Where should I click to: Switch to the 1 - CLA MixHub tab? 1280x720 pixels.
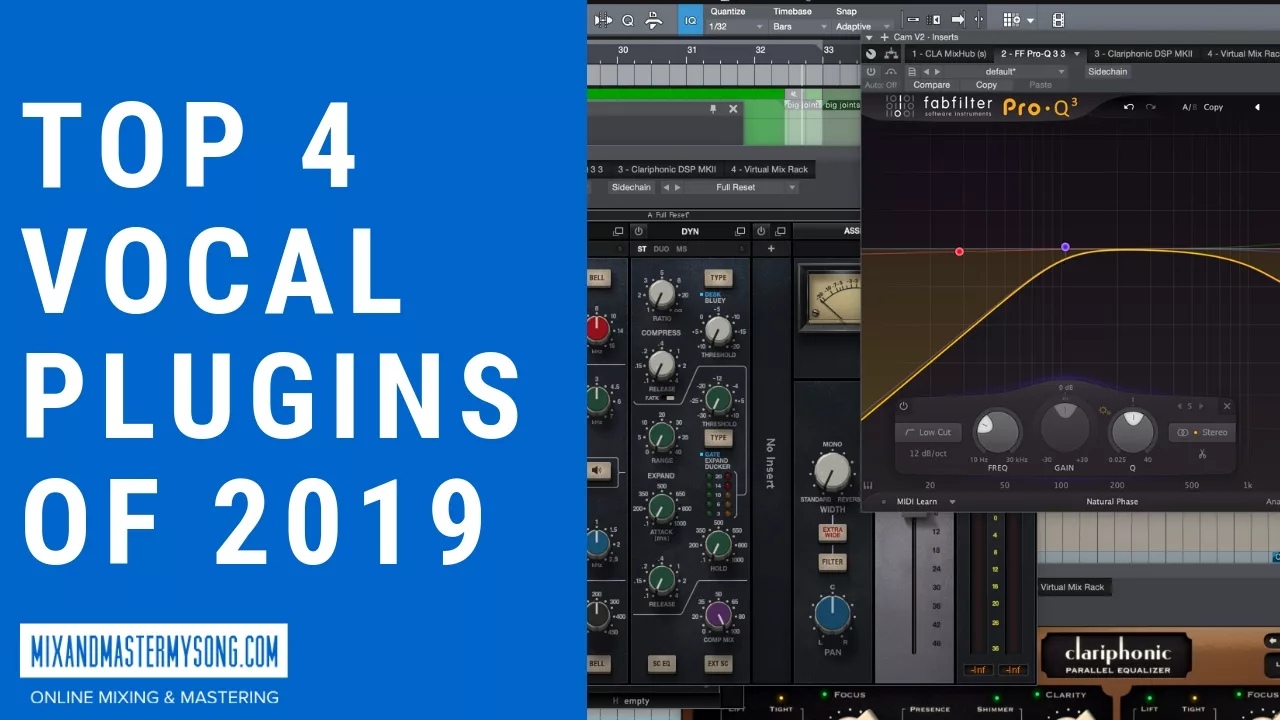[x=948, y=54]
